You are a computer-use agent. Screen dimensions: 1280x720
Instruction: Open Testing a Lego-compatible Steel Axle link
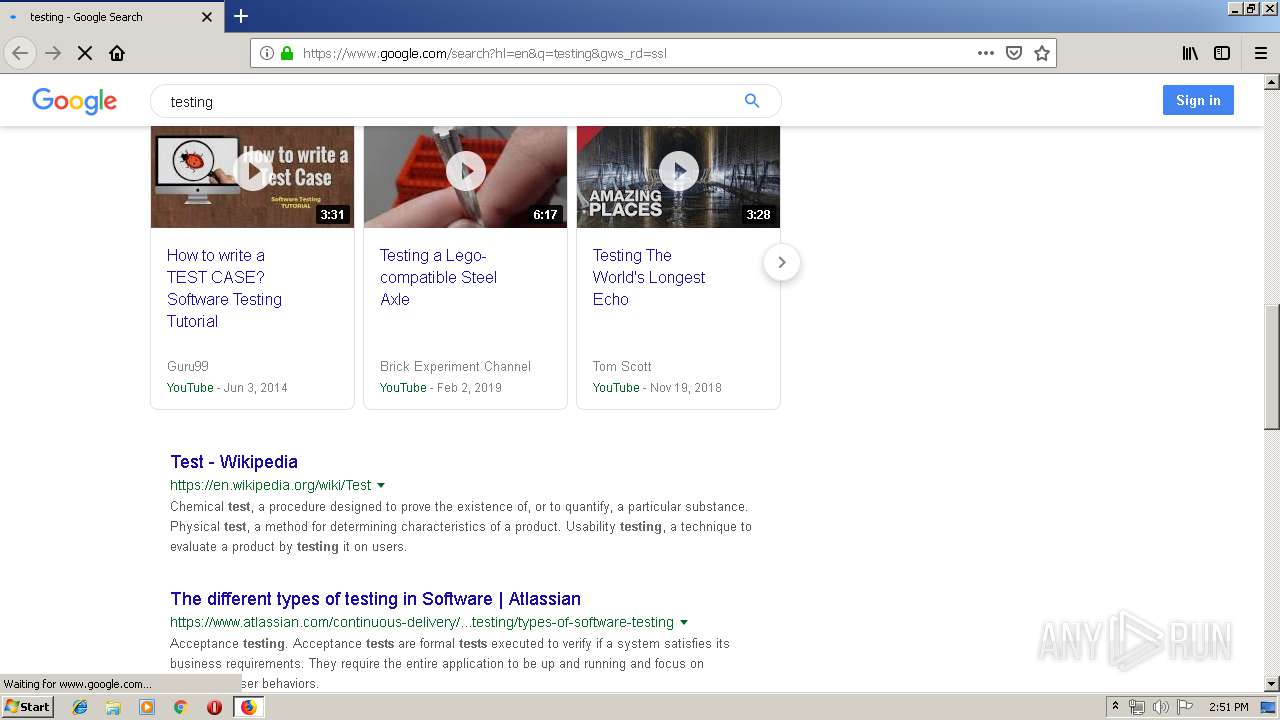[x=438, y=277]
